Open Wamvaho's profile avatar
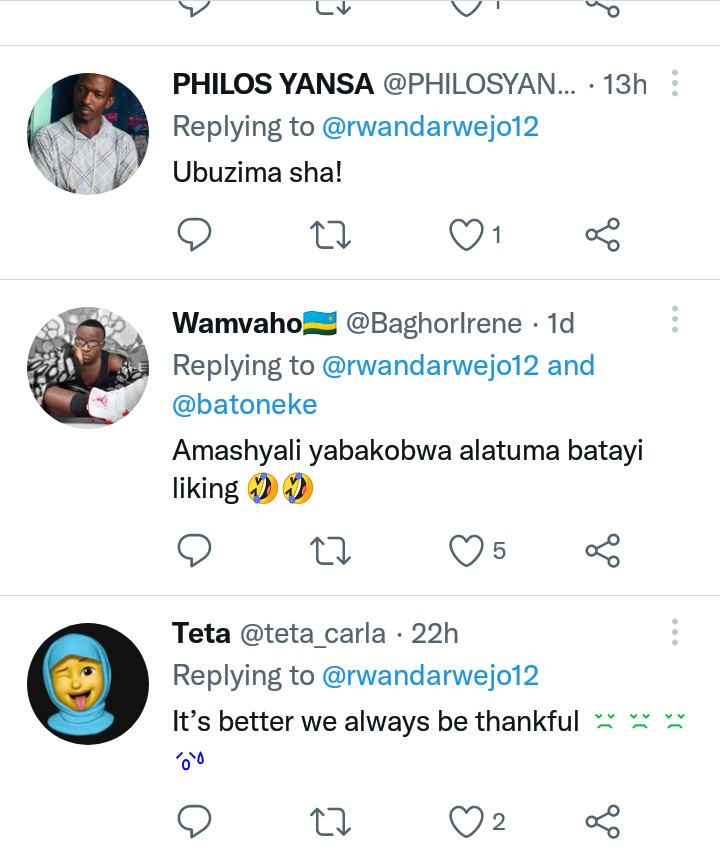Image resolution: width=720 pixels, height=864 pixels. tap(87, 368)
